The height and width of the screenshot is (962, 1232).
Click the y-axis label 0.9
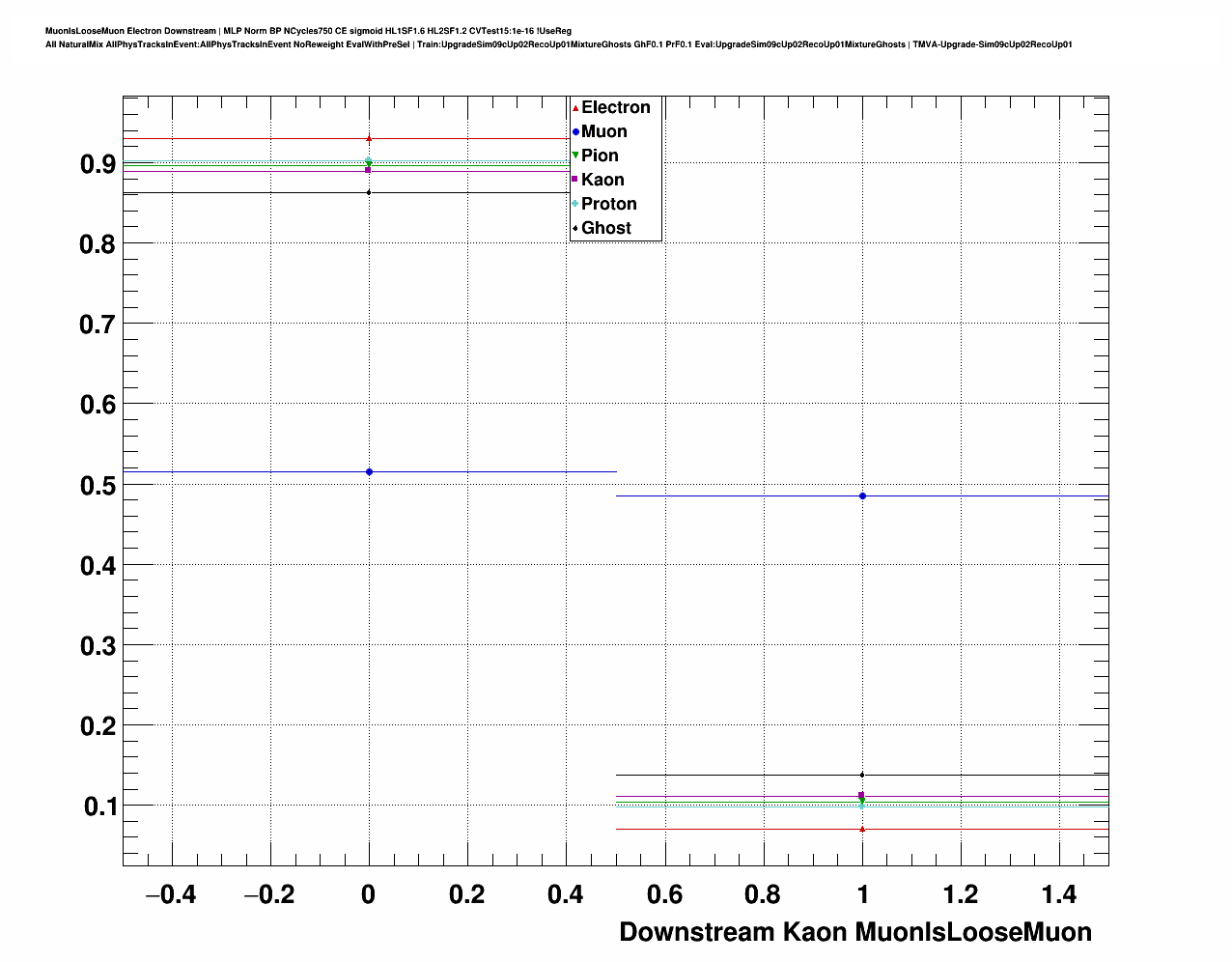coord(98,165)
